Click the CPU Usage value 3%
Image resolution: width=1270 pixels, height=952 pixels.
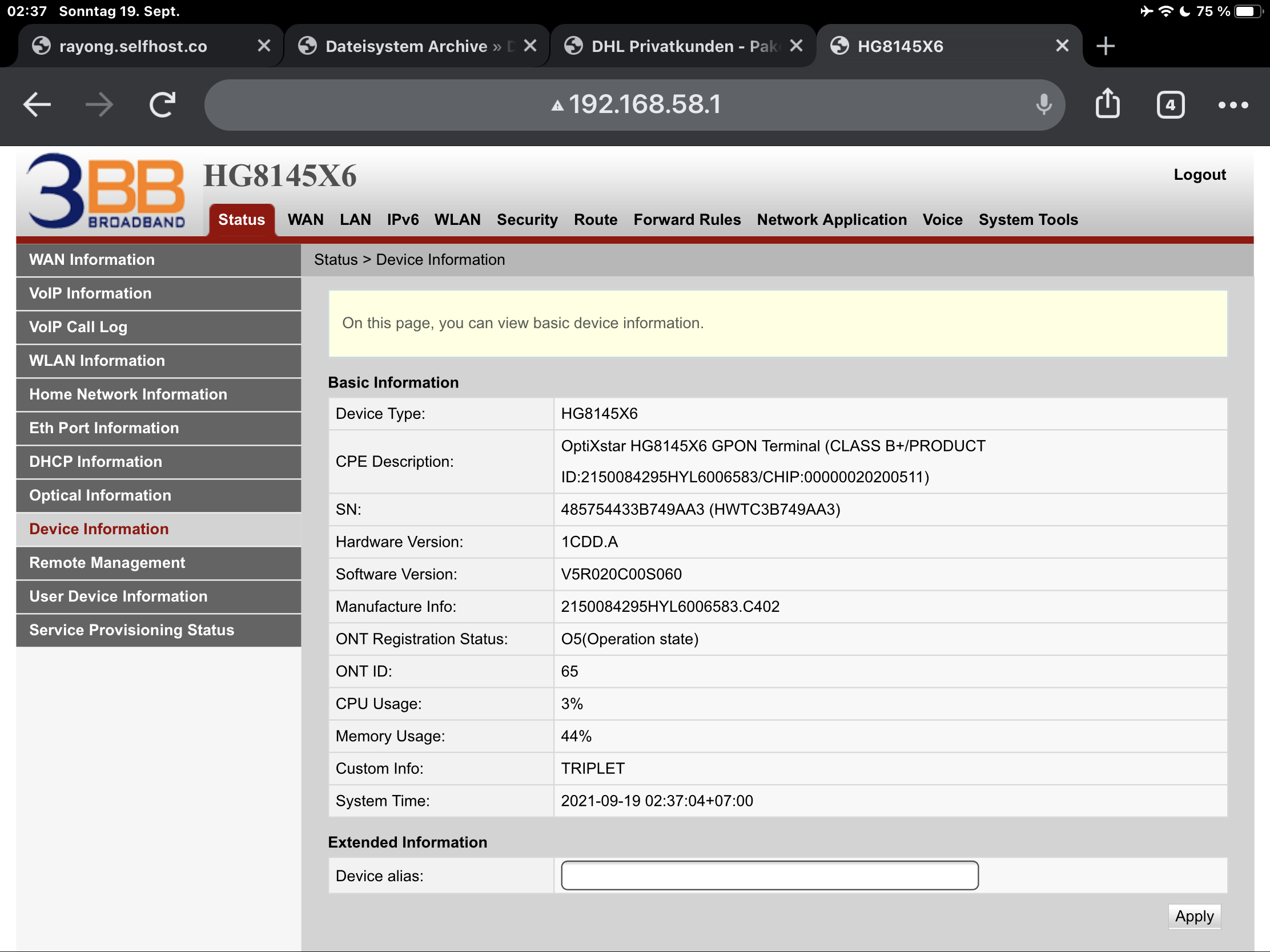click(572, 704)
